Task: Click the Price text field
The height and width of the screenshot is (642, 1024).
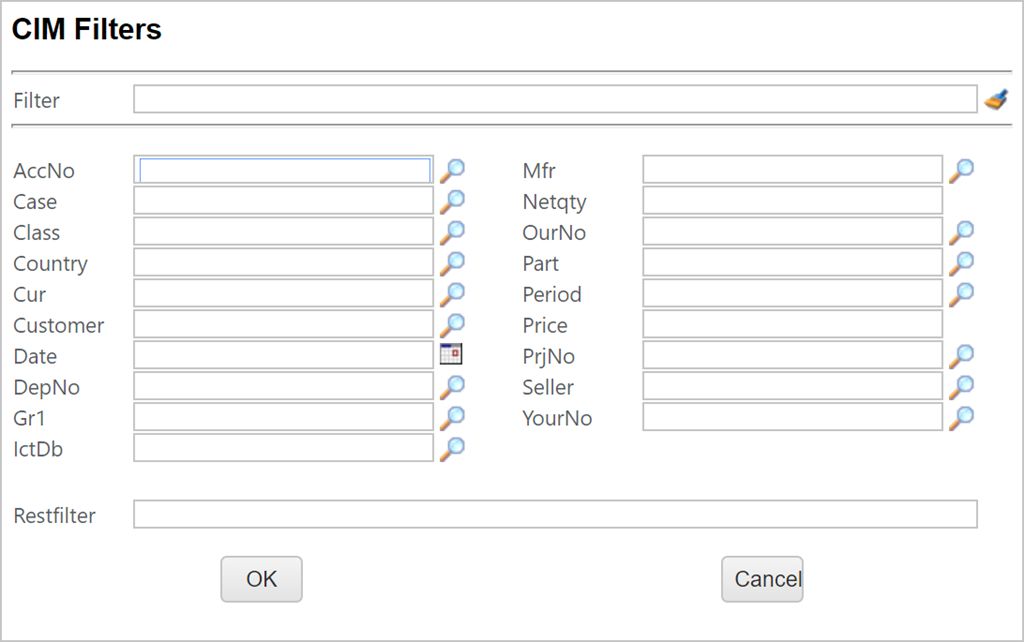Action: coord(792,324)
